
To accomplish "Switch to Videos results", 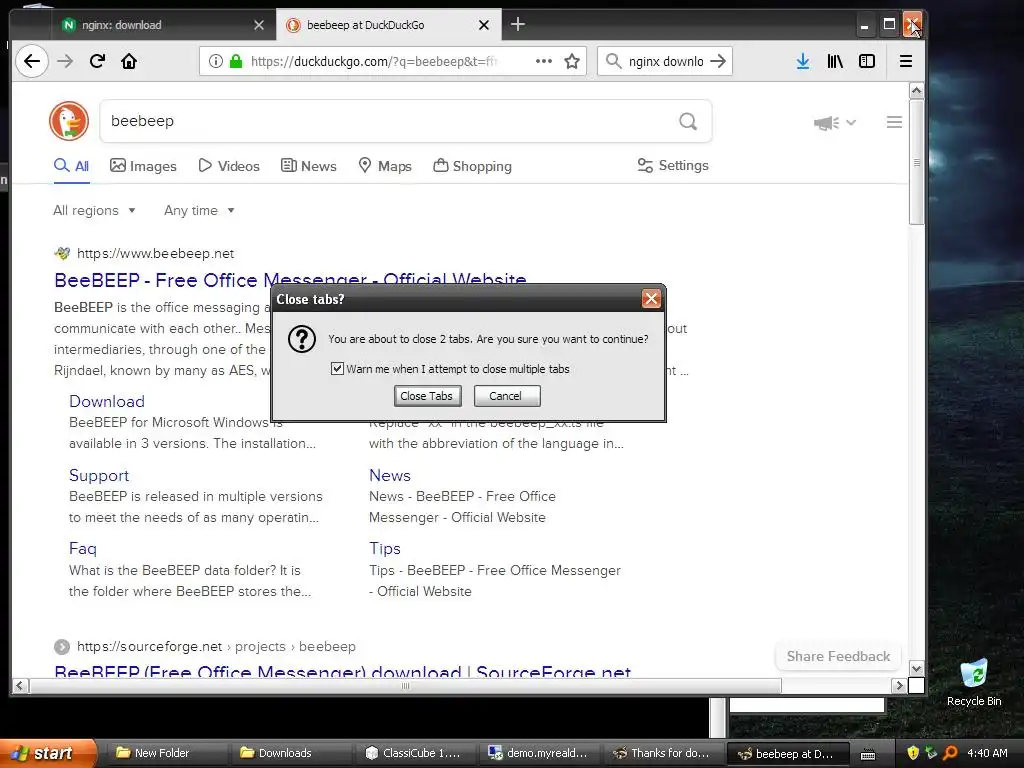I will pyautogui.click(x=229, y=166).
